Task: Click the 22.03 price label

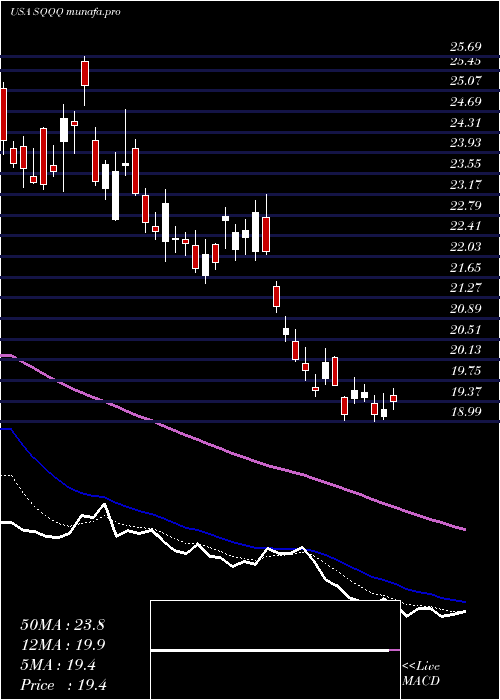Action: point(465,247)
